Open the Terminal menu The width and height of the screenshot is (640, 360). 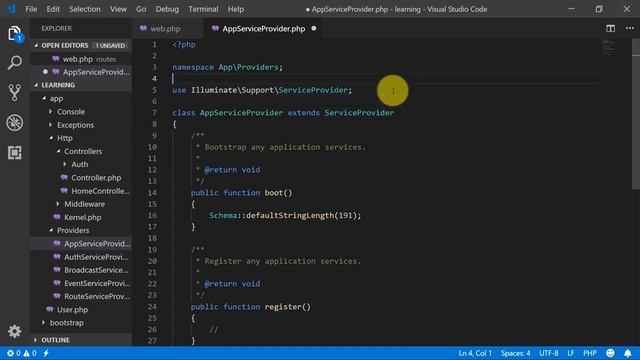click(203, 9)
